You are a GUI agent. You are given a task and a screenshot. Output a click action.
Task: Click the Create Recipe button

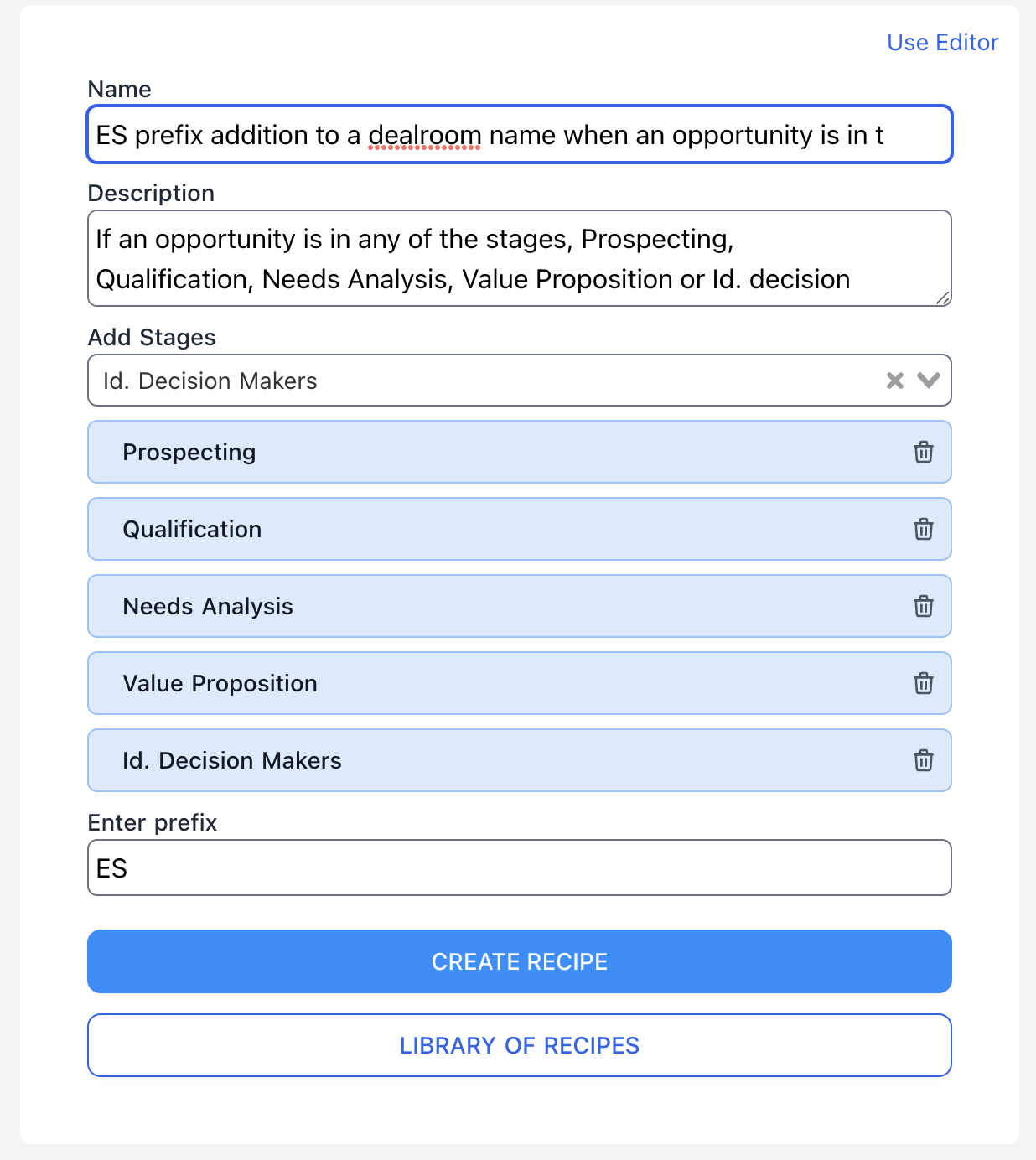pyautogui.click(x=519, y=961)
